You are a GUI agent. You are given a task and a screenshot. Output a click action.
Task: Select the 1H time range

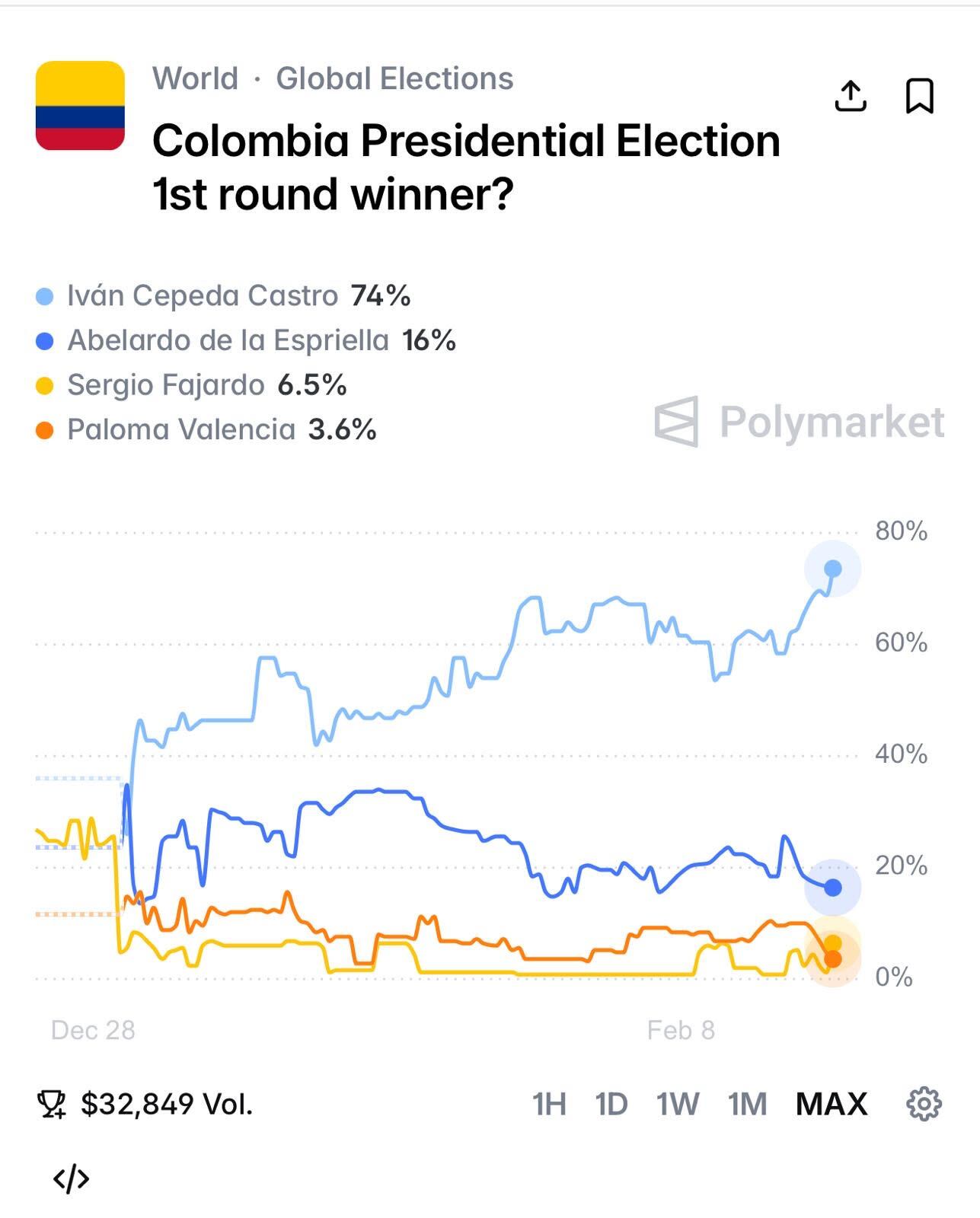point(549,1104)
